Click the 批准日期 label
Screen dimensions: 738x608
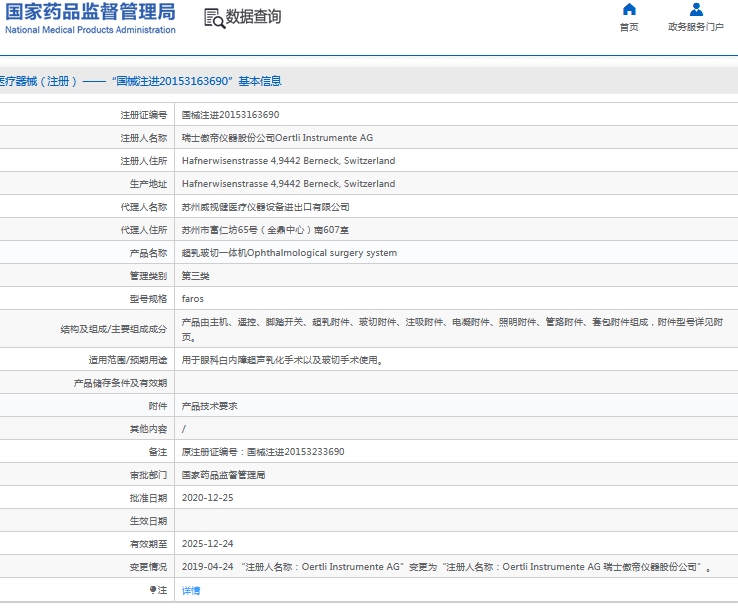148,498
